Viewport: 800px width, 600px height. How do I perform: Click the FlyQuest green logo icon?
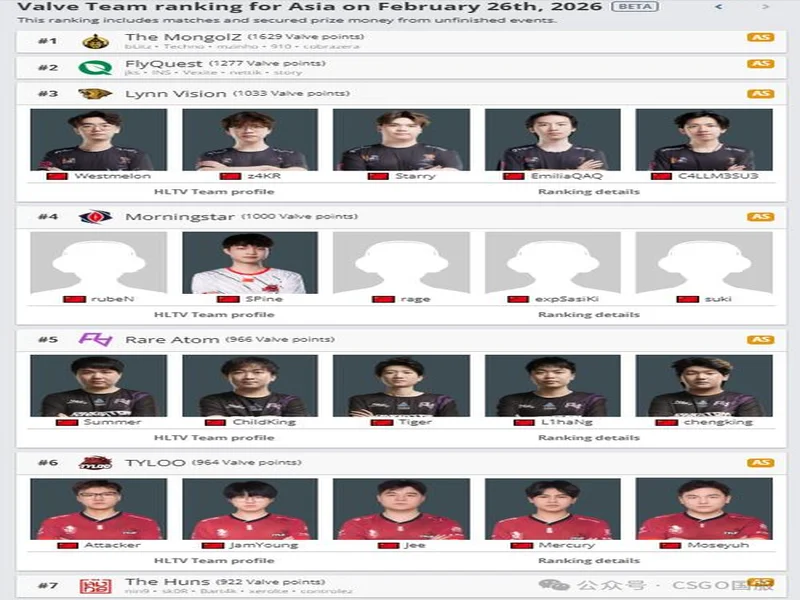click(95, 68)
